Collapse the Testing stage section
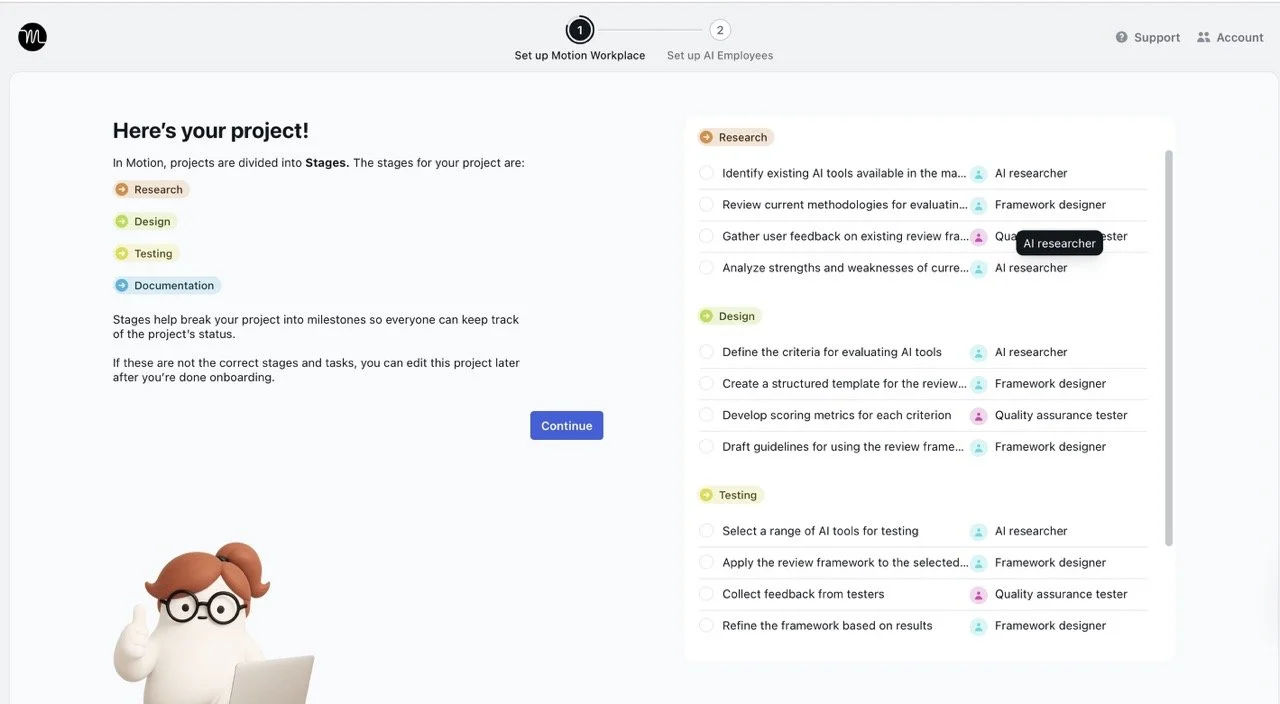 point(731,495)
